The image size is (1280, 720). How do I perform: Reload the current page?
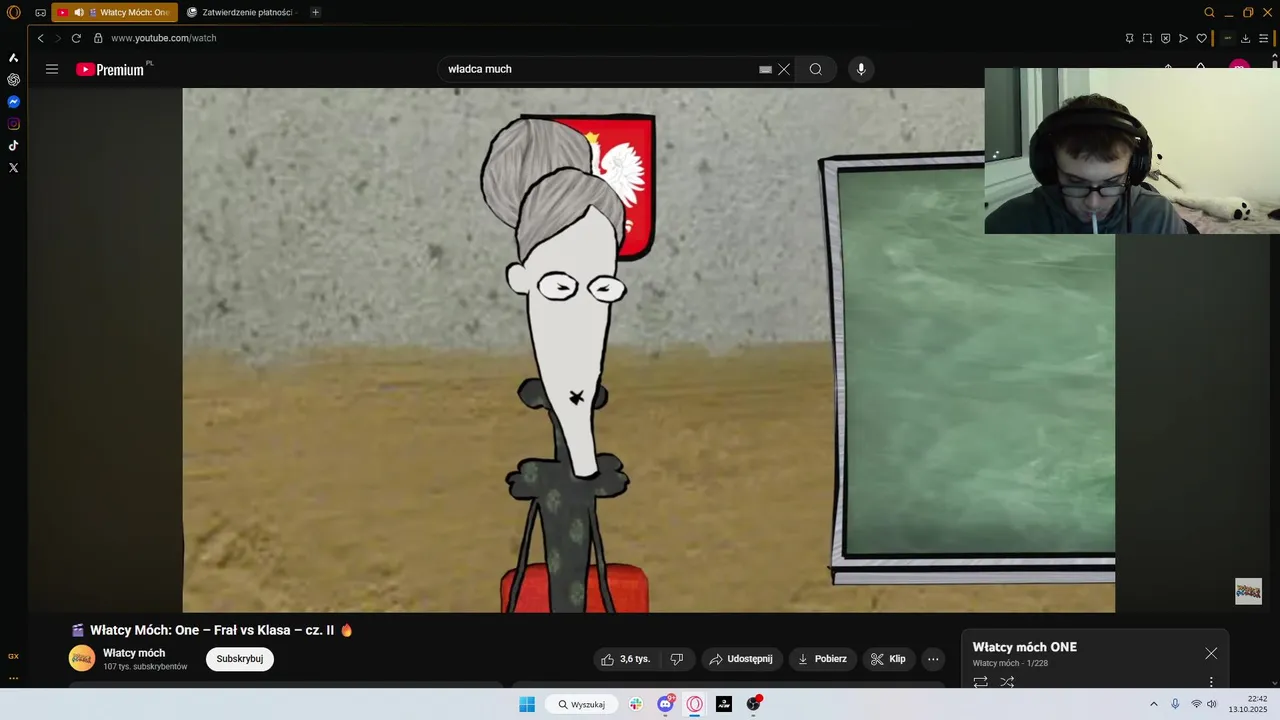tap(76, 38)
